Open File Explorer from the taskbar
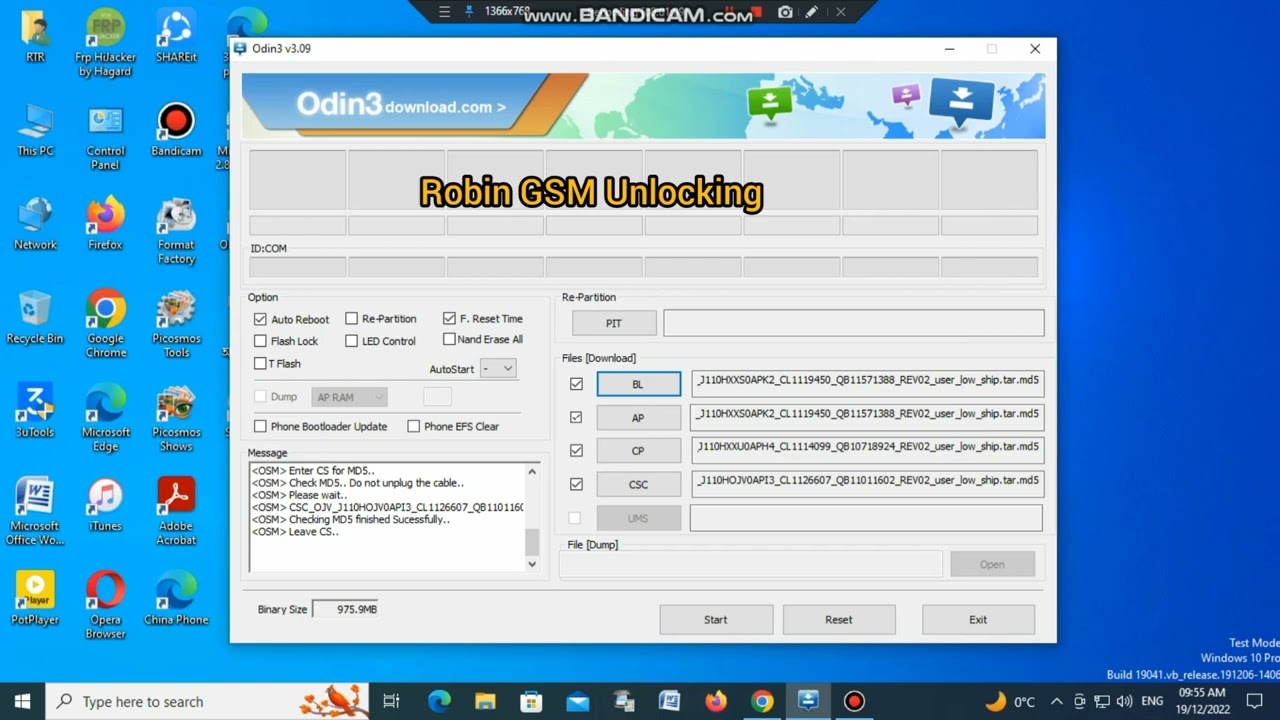1280x720 pixels. point(485,701)
